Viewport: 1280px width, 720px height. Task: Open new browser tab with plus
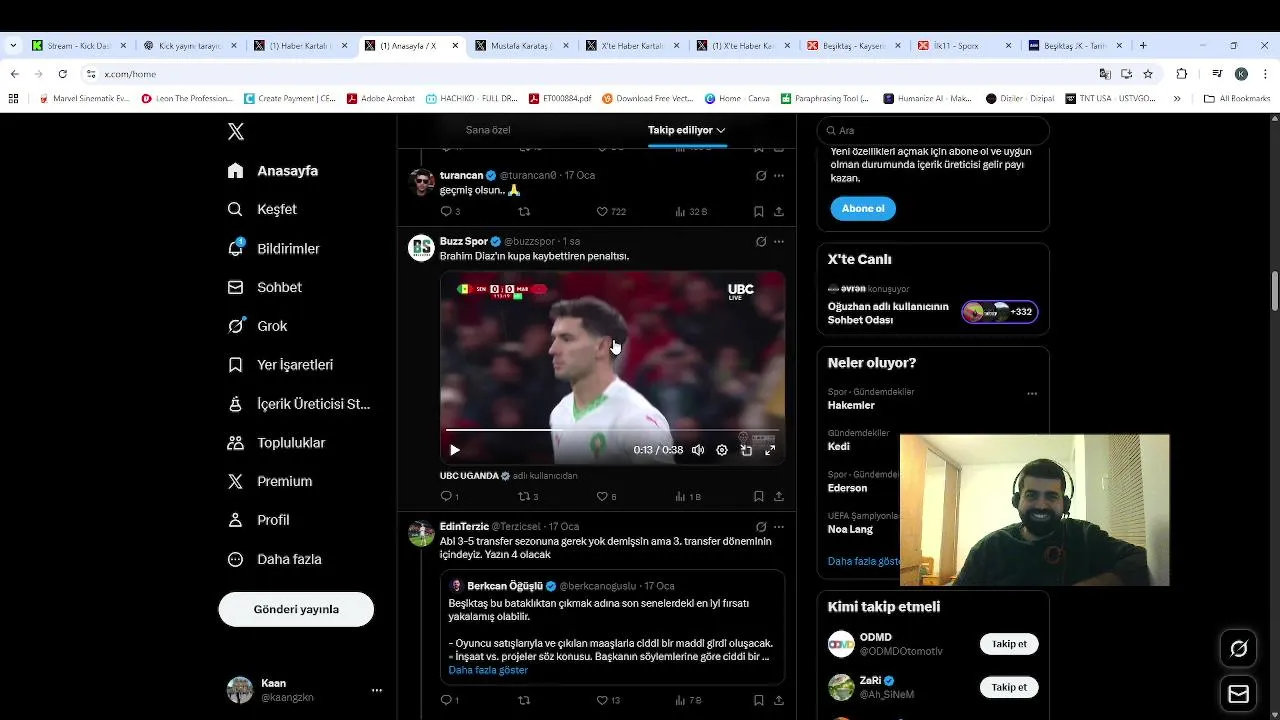pos(1143,45)
